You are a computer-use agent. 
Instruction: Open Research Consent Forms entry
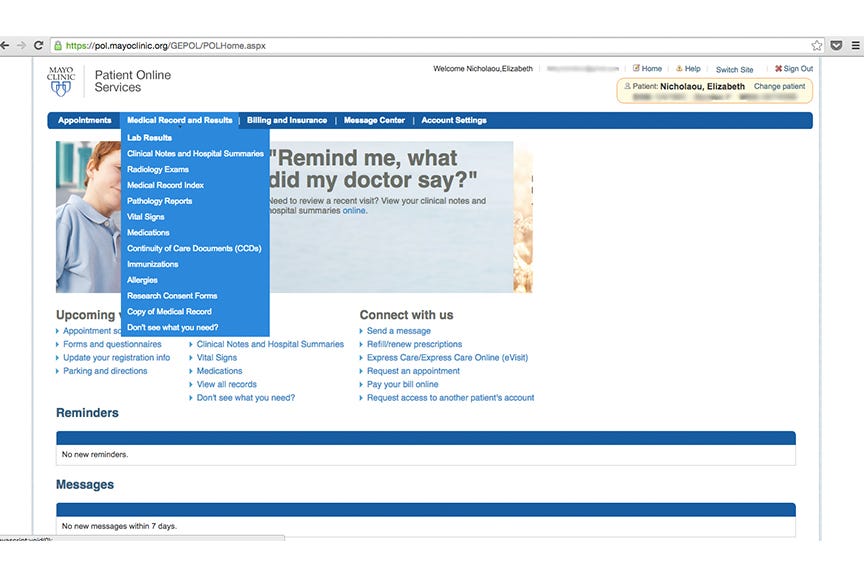click(172, 296)
